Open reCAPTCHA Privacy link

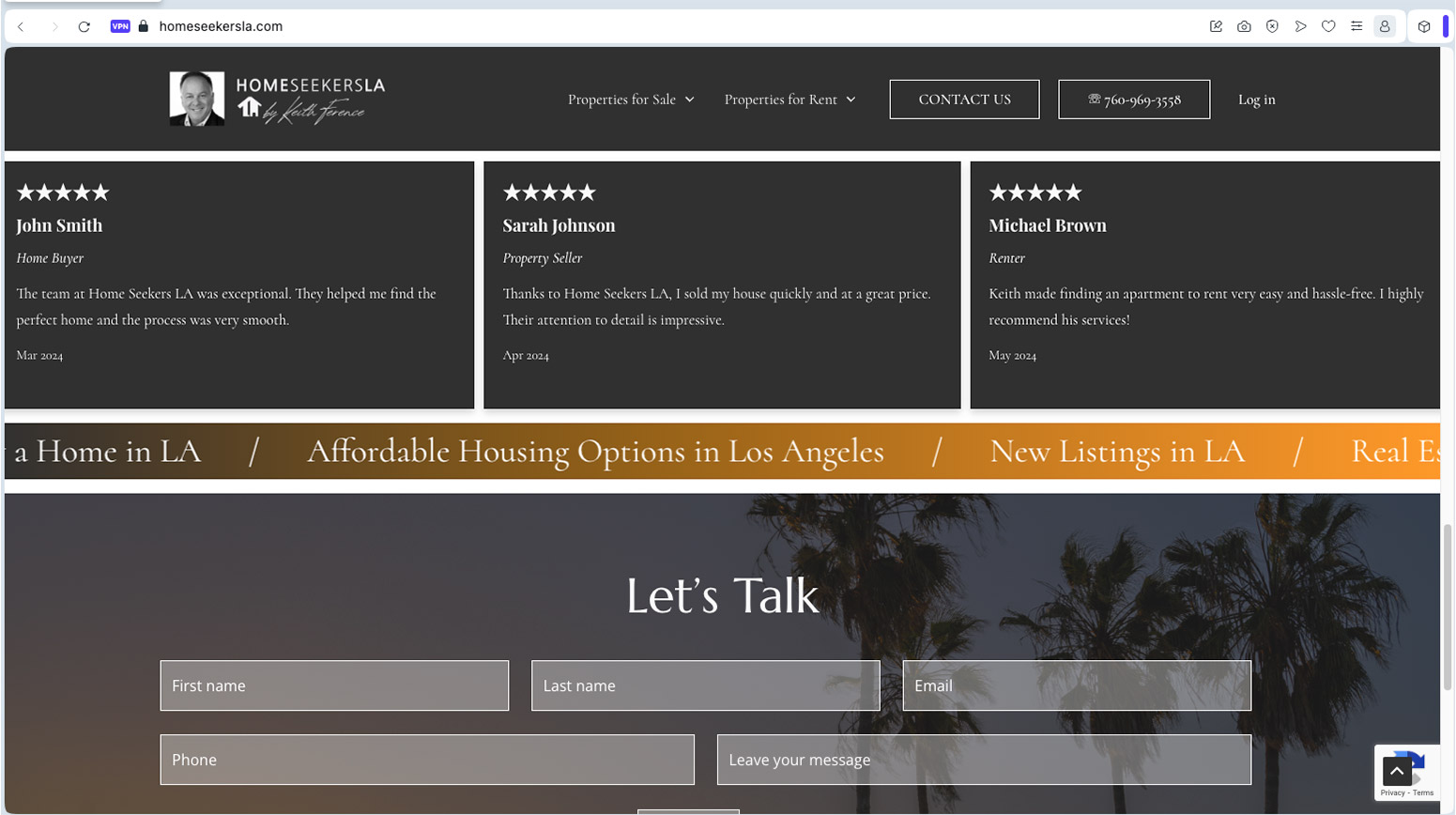tap(1392, 793)
